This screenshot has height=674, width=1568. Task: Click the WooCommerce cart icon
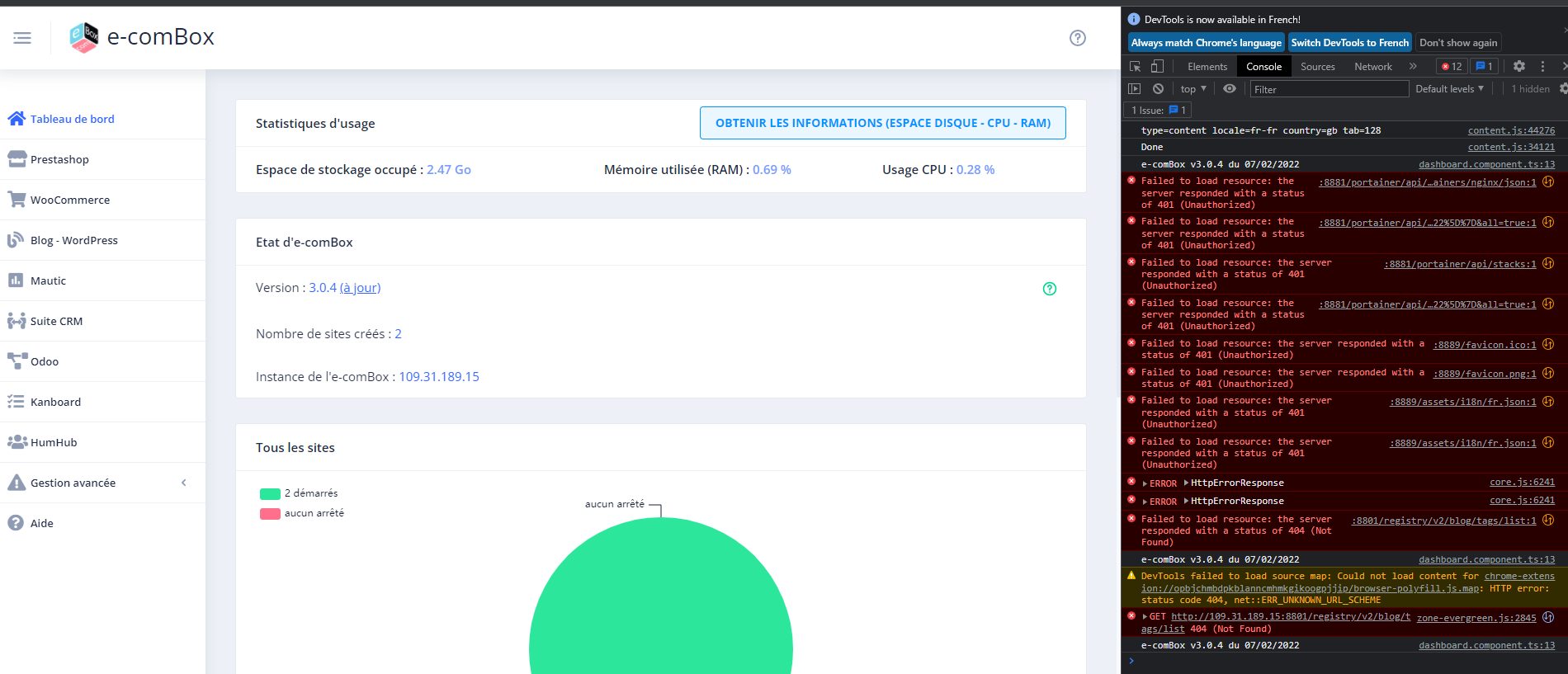tap(17, 200)
